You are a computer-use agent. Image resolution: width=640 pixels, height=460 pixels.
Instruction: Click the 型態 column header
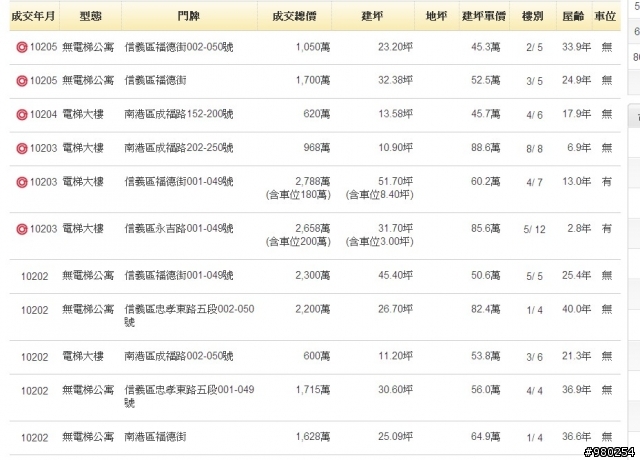pyautogui.click(x=91, y=16)
